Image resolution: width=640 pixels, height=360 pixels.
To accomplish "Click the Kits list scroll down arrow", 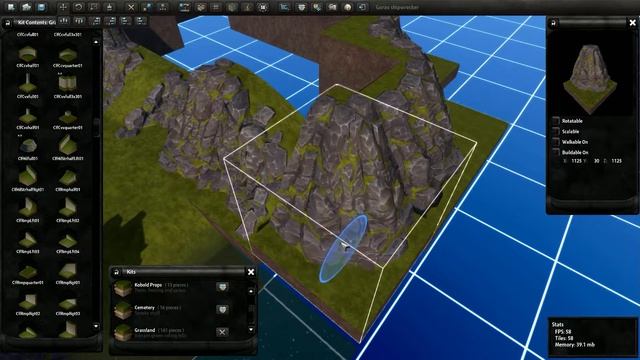I will [x=251, y=329].
